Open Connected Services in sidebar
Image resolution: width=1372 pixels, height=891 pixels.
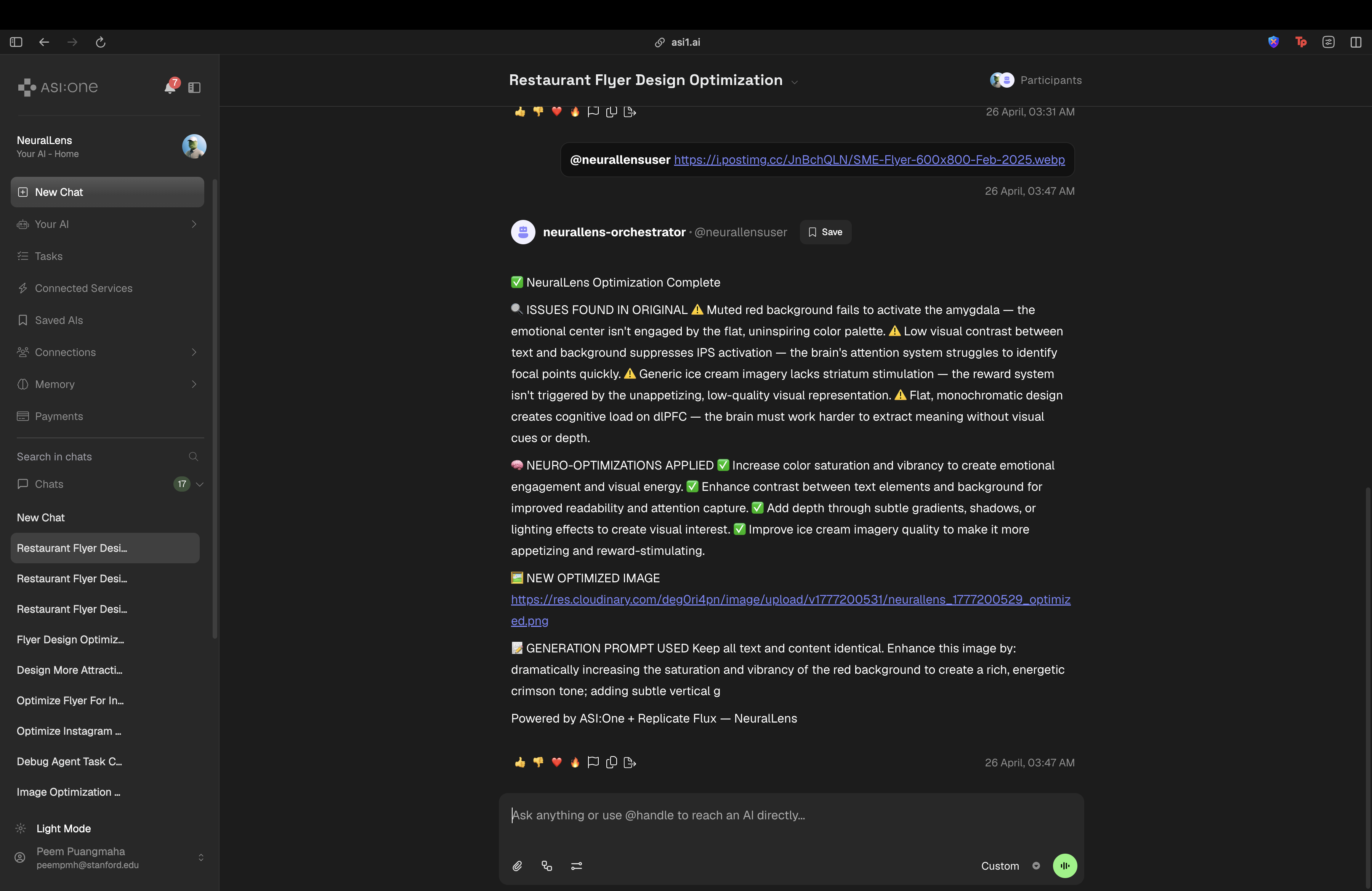tap(83, 288)
